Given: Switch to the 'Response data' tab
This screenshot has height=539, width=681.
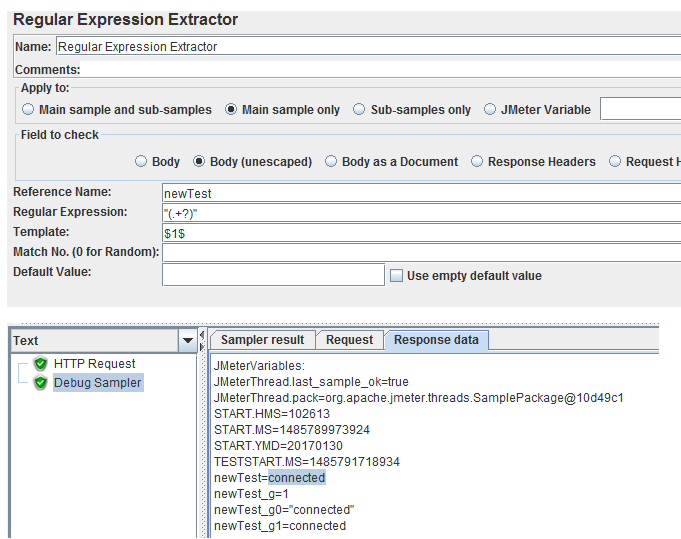Looking at the screenshot, I should pyautogui.click(x=435, y=340).
